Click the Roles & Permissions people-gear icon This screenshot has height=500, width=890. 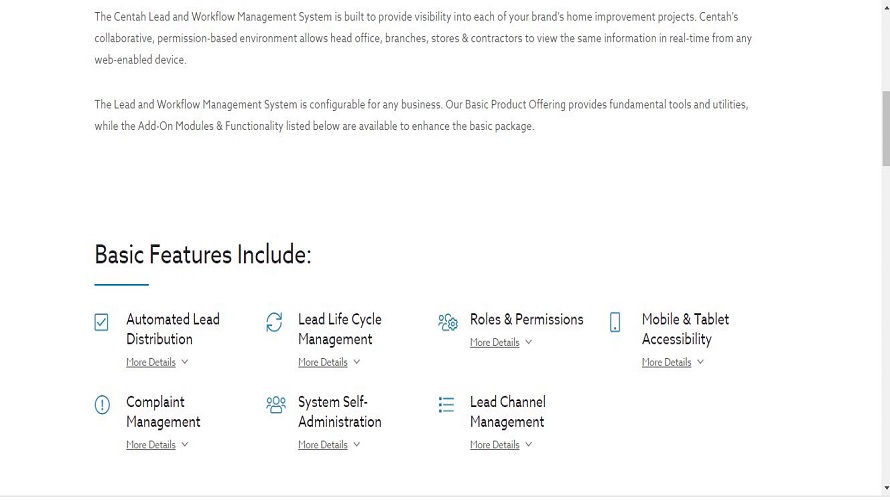(x=447, y=322)
